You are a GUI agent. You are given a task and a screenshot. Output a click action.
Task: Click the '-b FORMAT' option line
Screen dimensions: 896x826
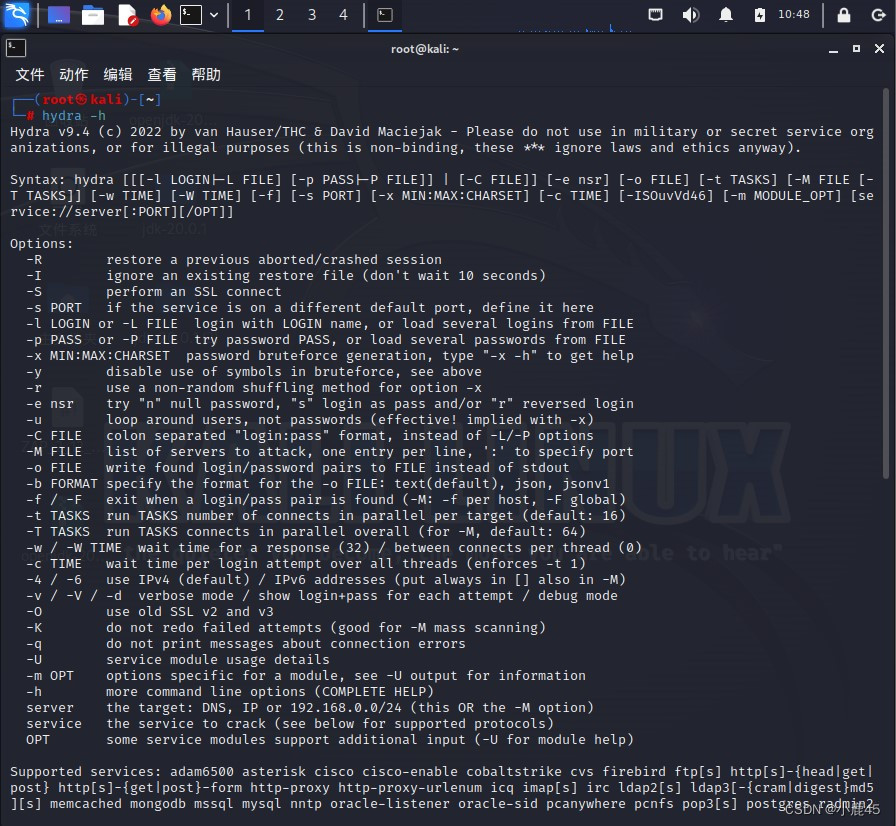coord(318,484)
